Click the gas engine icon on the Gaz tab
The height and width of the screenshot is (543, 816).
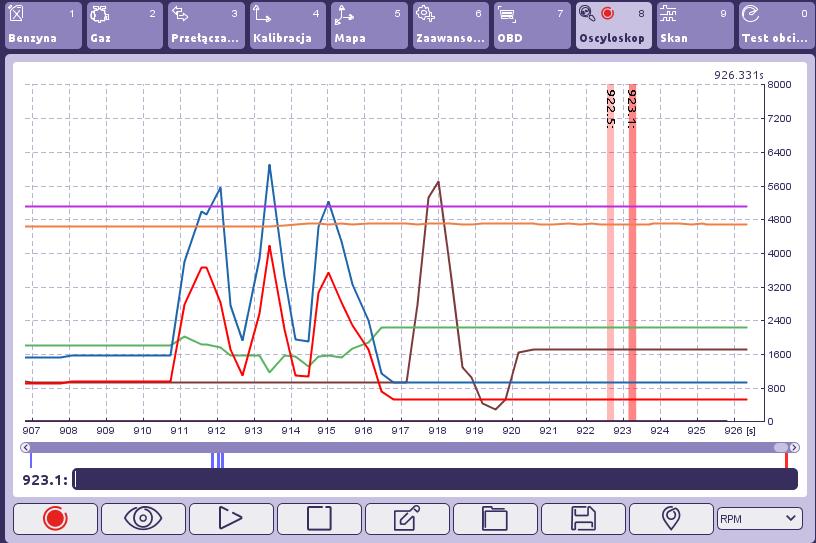99,14
